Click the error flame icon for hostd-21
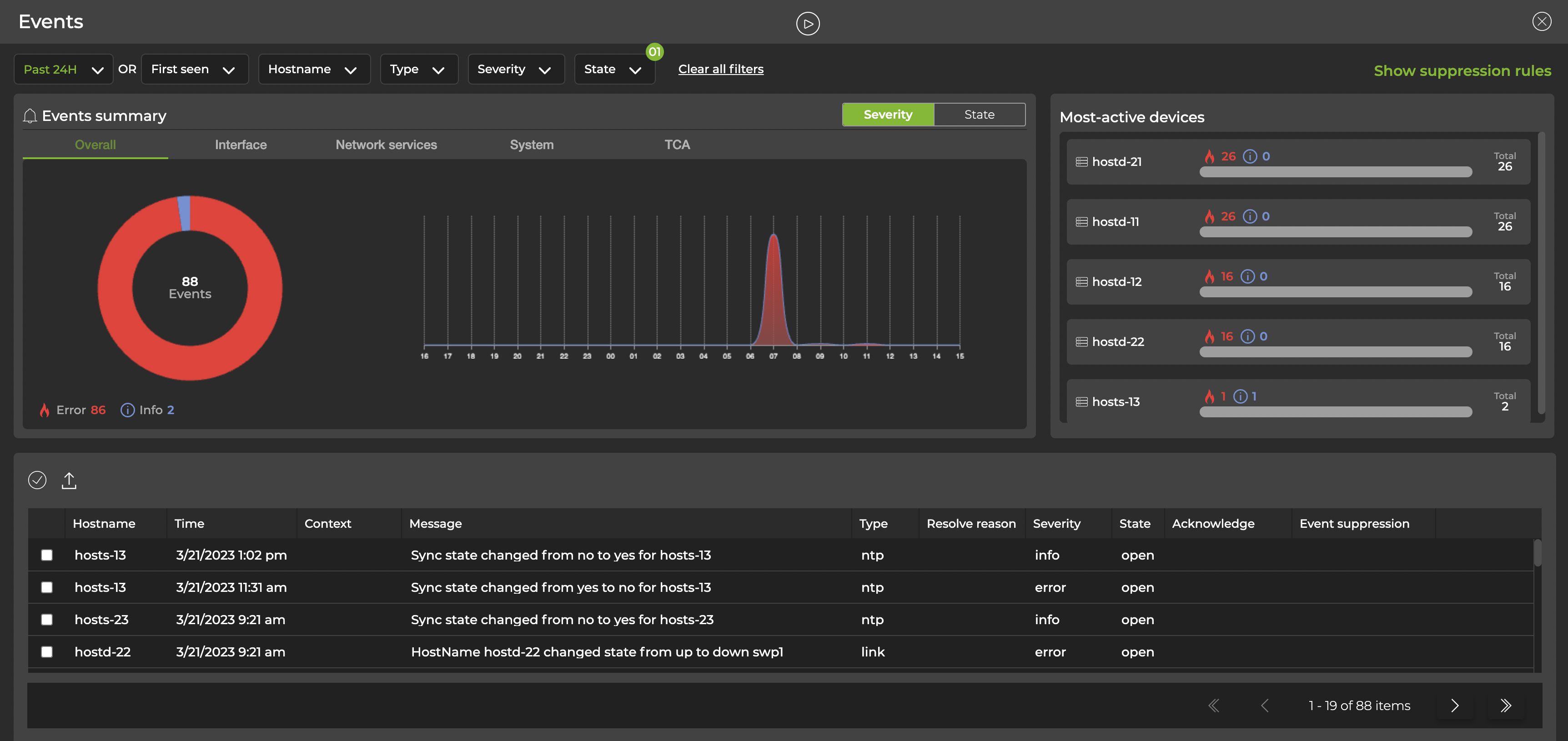Viewport: 1568px width, 741px height. click(1210, 156)
